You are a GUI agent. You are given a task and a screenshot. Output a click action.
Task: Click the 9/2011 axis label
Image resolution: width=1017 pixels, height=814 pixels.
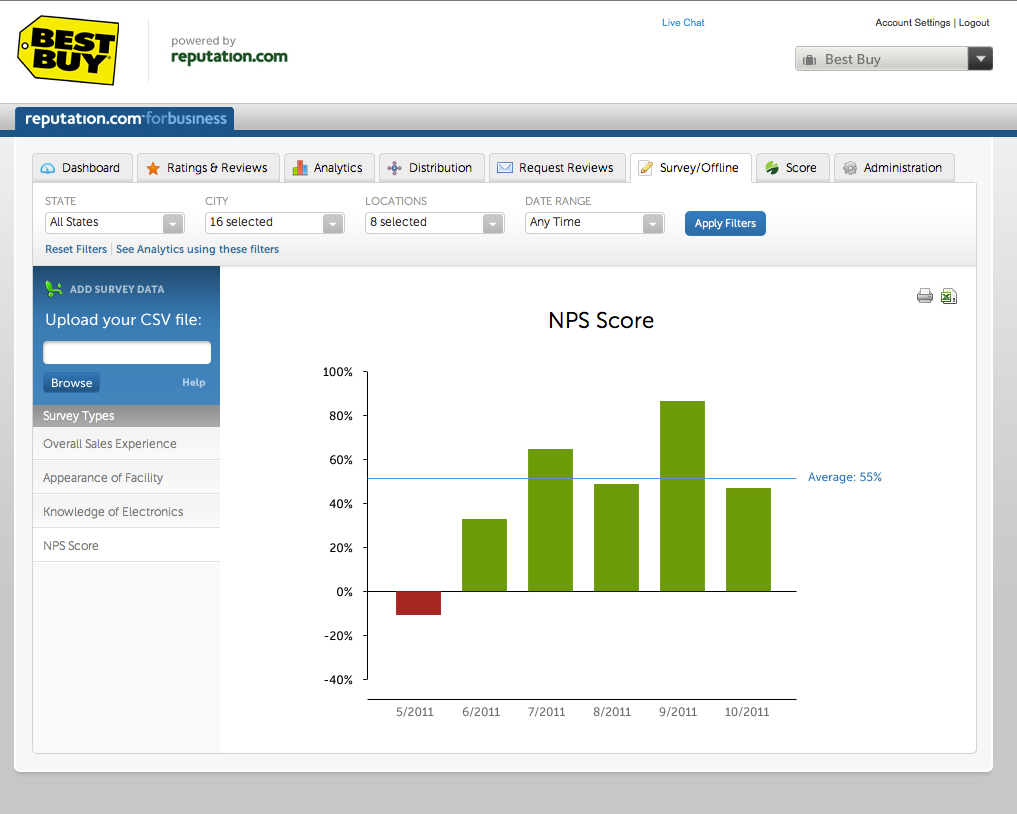(x=678, y=712)
